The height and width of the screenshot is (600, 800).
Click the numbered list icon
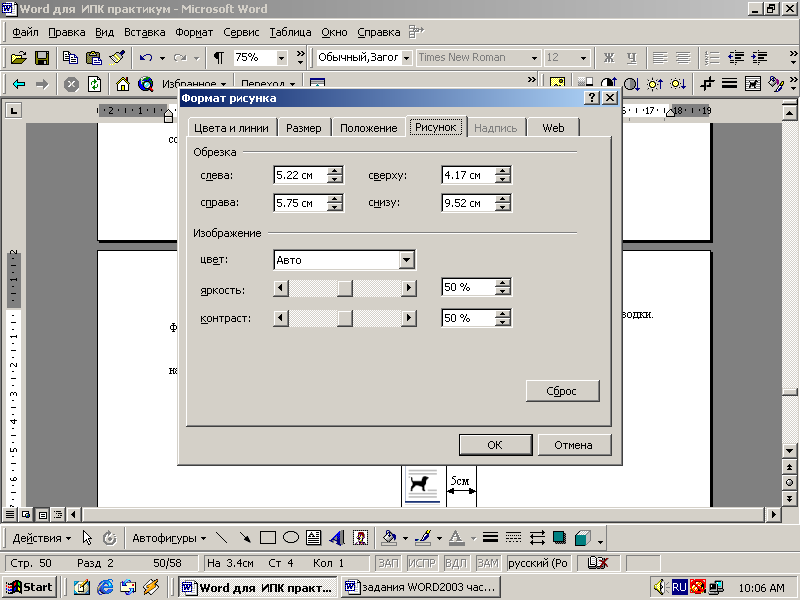[712, 58]
